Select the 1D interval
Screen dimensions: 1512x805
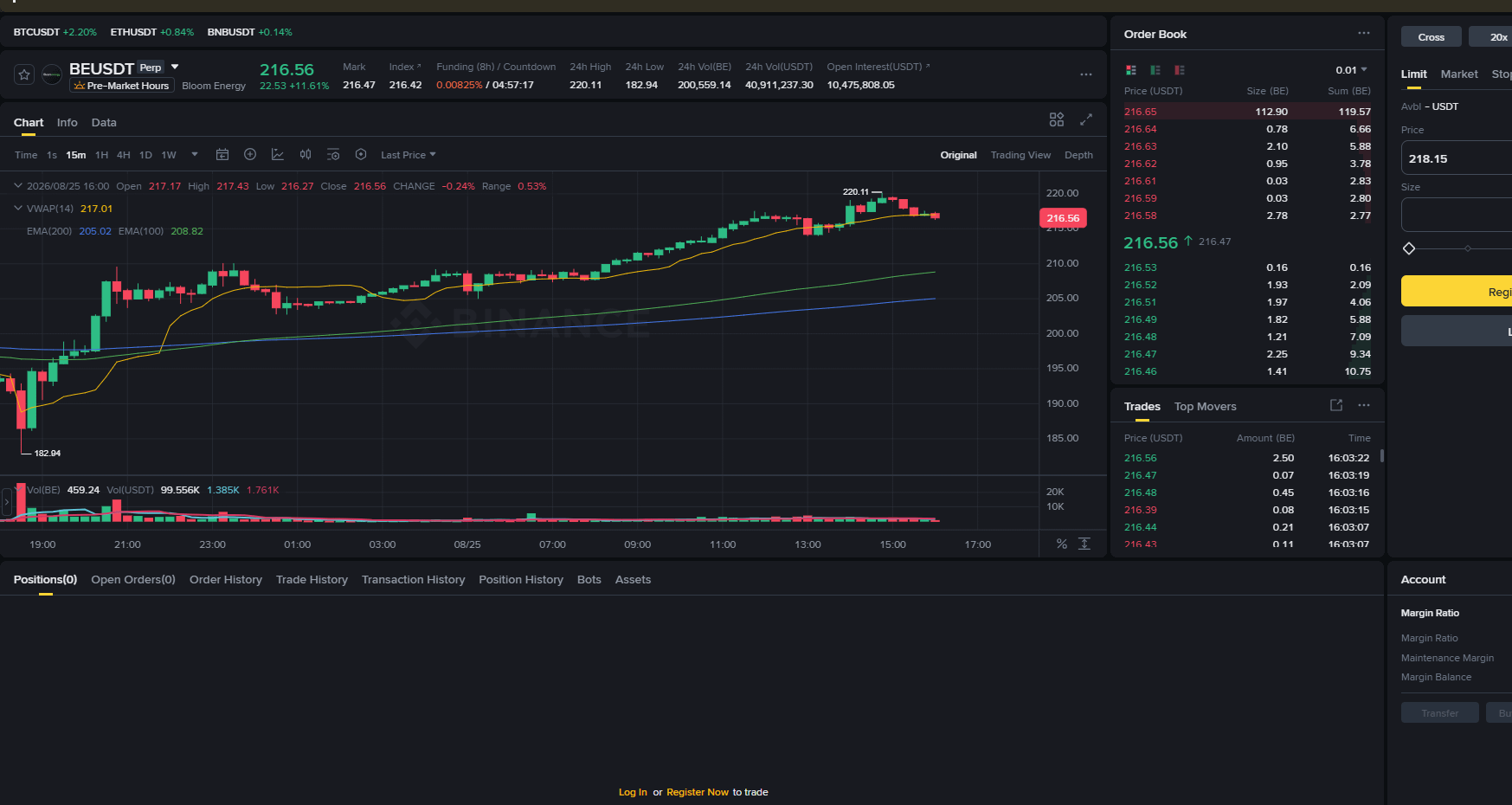coord(145,155)
